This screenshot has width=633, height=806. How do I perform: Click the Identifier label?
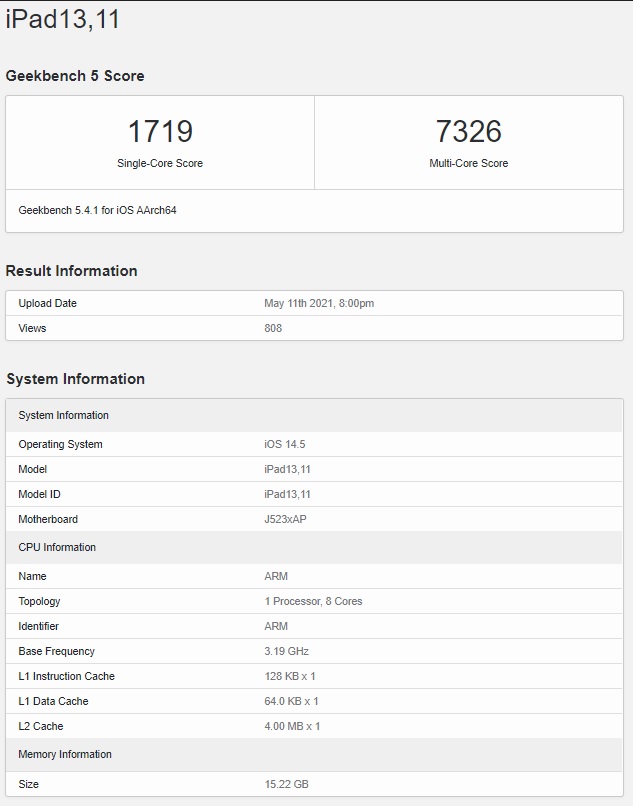coord(39,626)
